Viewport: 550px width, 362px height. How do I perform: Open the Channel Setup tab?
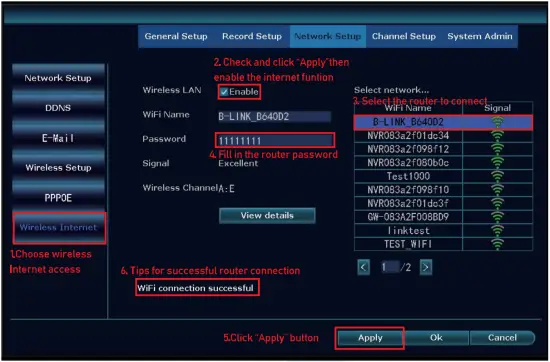404,36
